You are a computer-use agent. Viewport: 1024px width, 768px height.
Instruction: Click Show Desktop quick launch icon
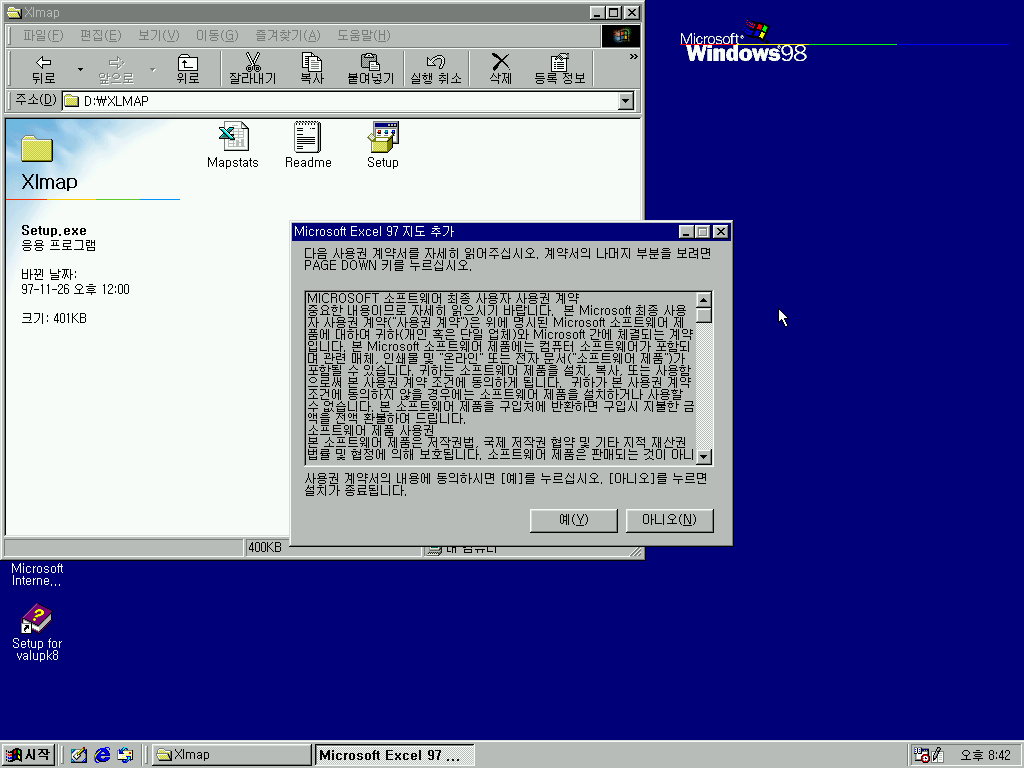coord(79,755)
